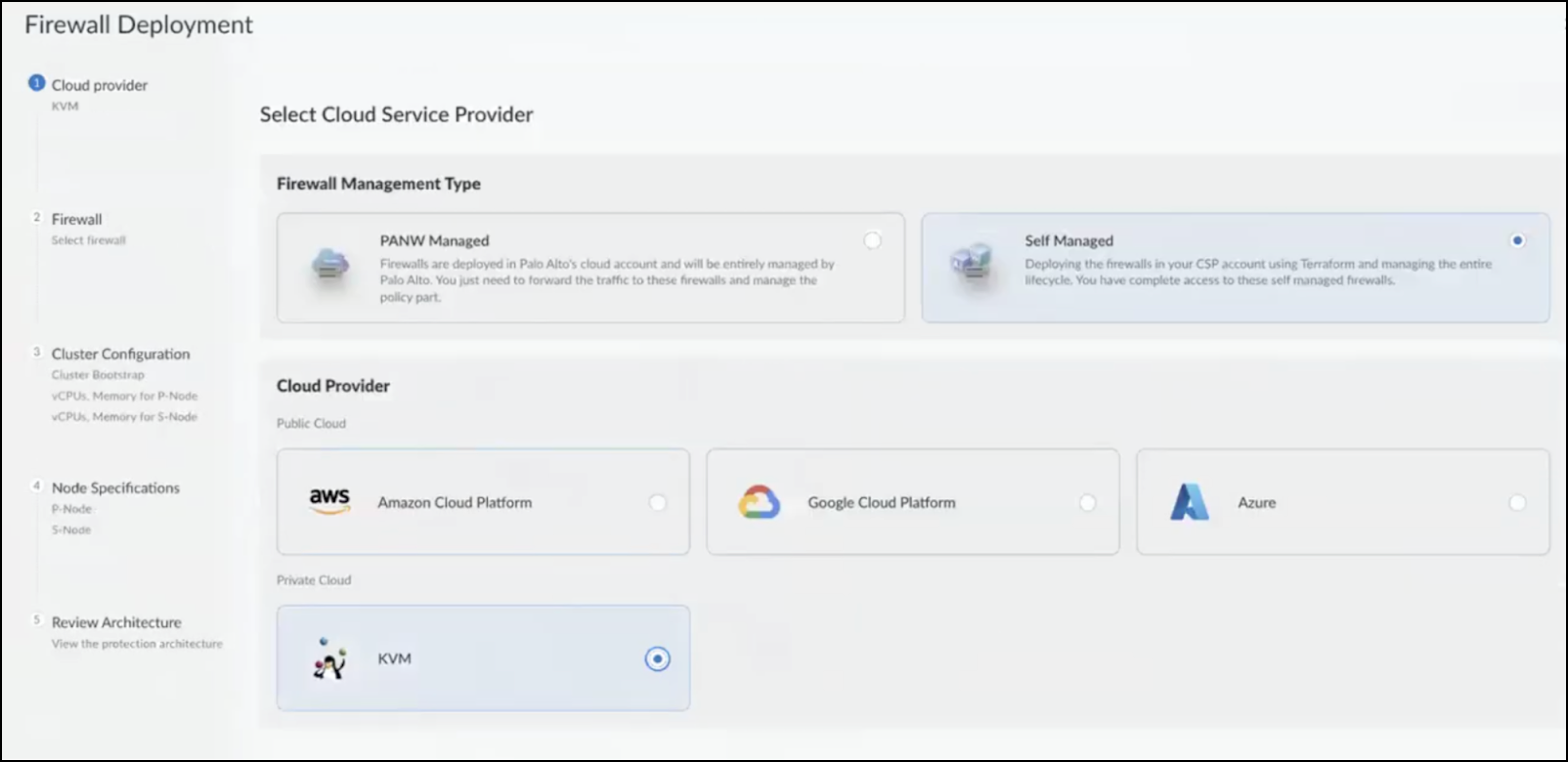Choose the Amazon Cloud Platform radio button
The image size is (1568, 762).
click(x=657, y=503)
